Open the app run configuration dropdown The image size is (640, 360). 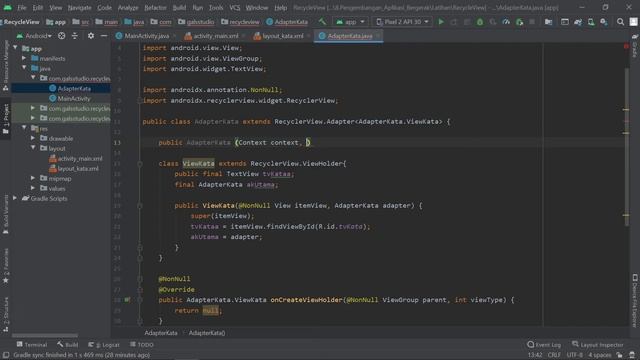[x=351, y=22]
